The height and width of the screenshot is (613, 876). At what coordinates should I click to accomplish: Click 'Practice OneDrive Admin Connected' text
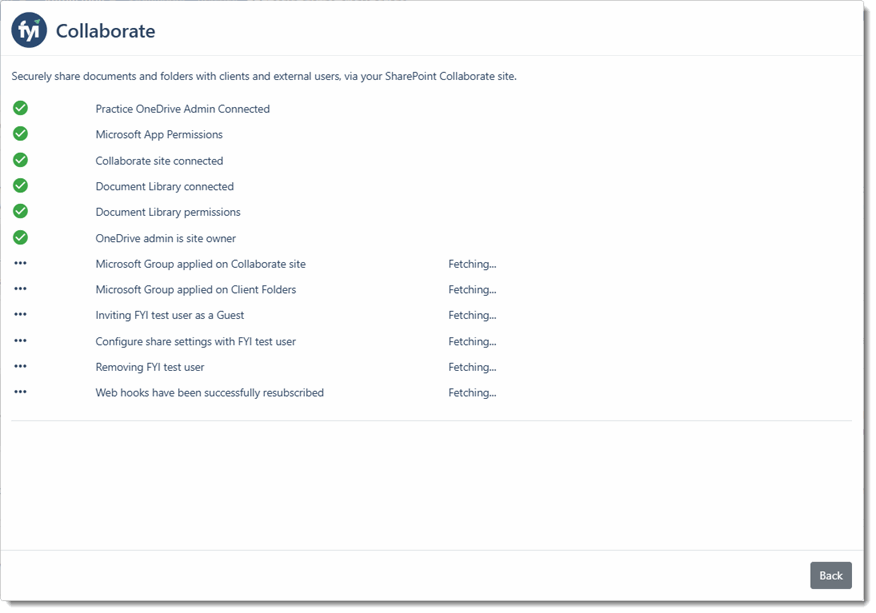[x=183, y=109]
